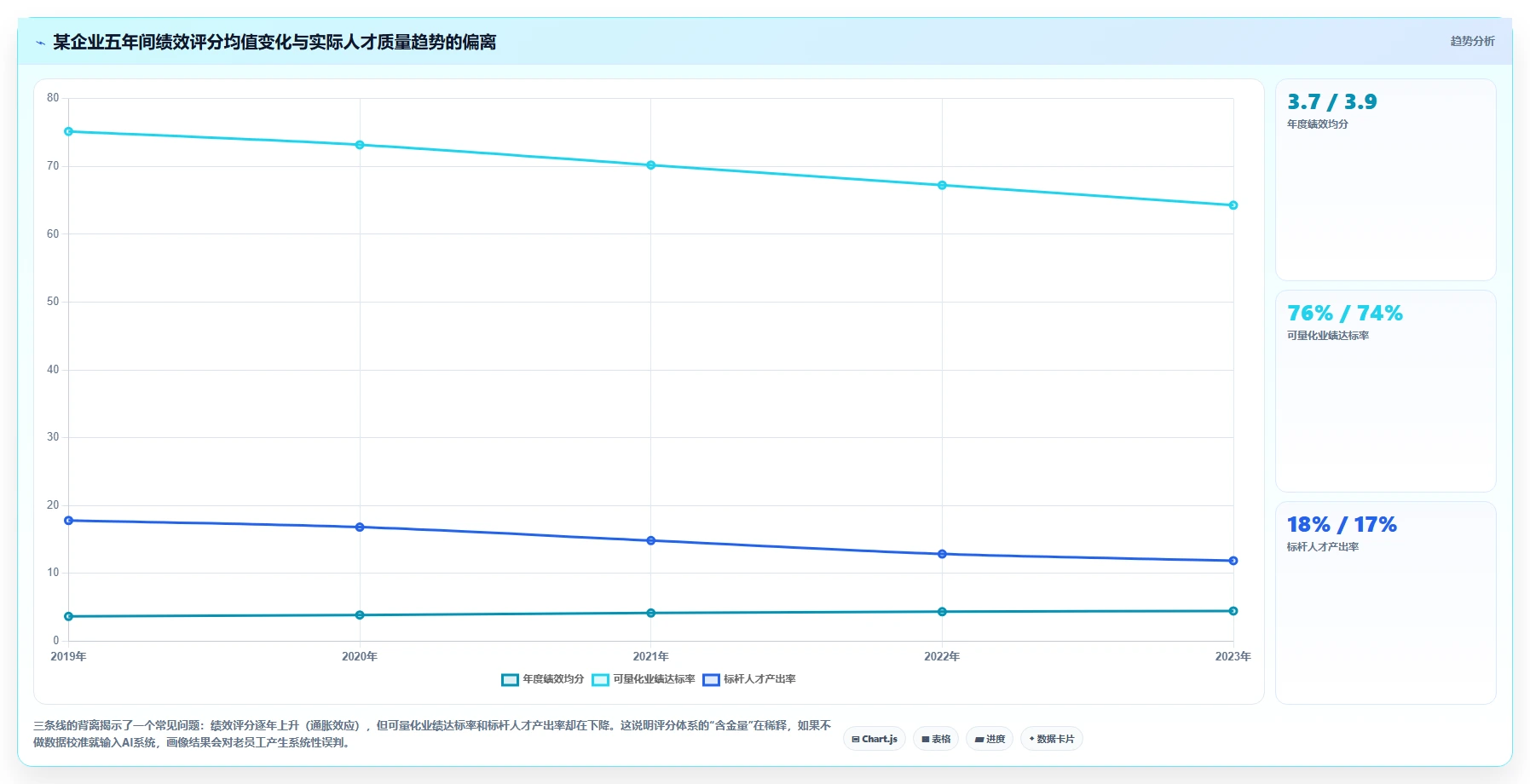The image size is (1530, 784).
Task: Click 年度绩效均分 caption in the stat card
Action: 1318,124
